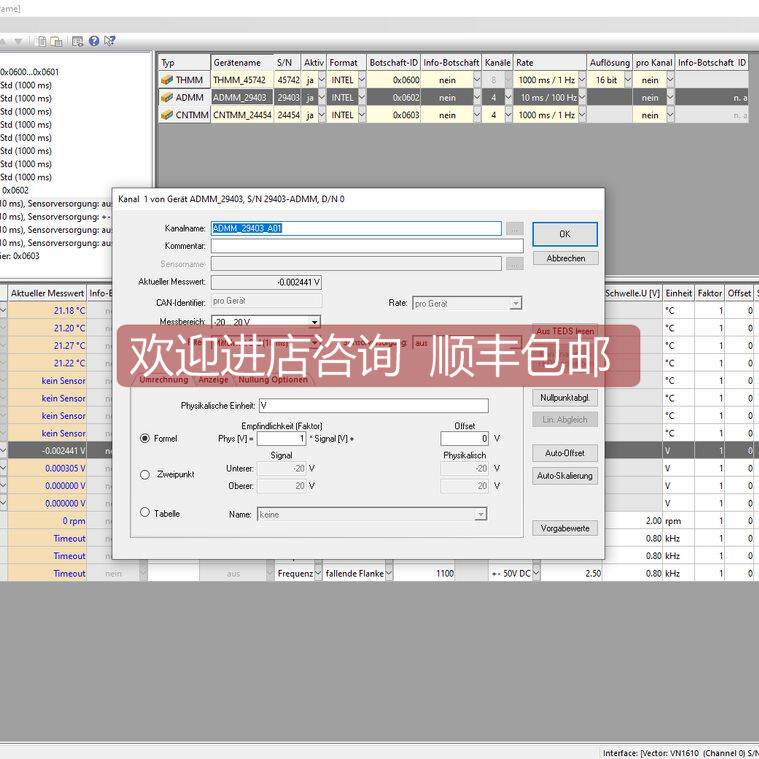
Task: Select the CNTMM_24454 device name cell
Action: [x=242, y=115]
